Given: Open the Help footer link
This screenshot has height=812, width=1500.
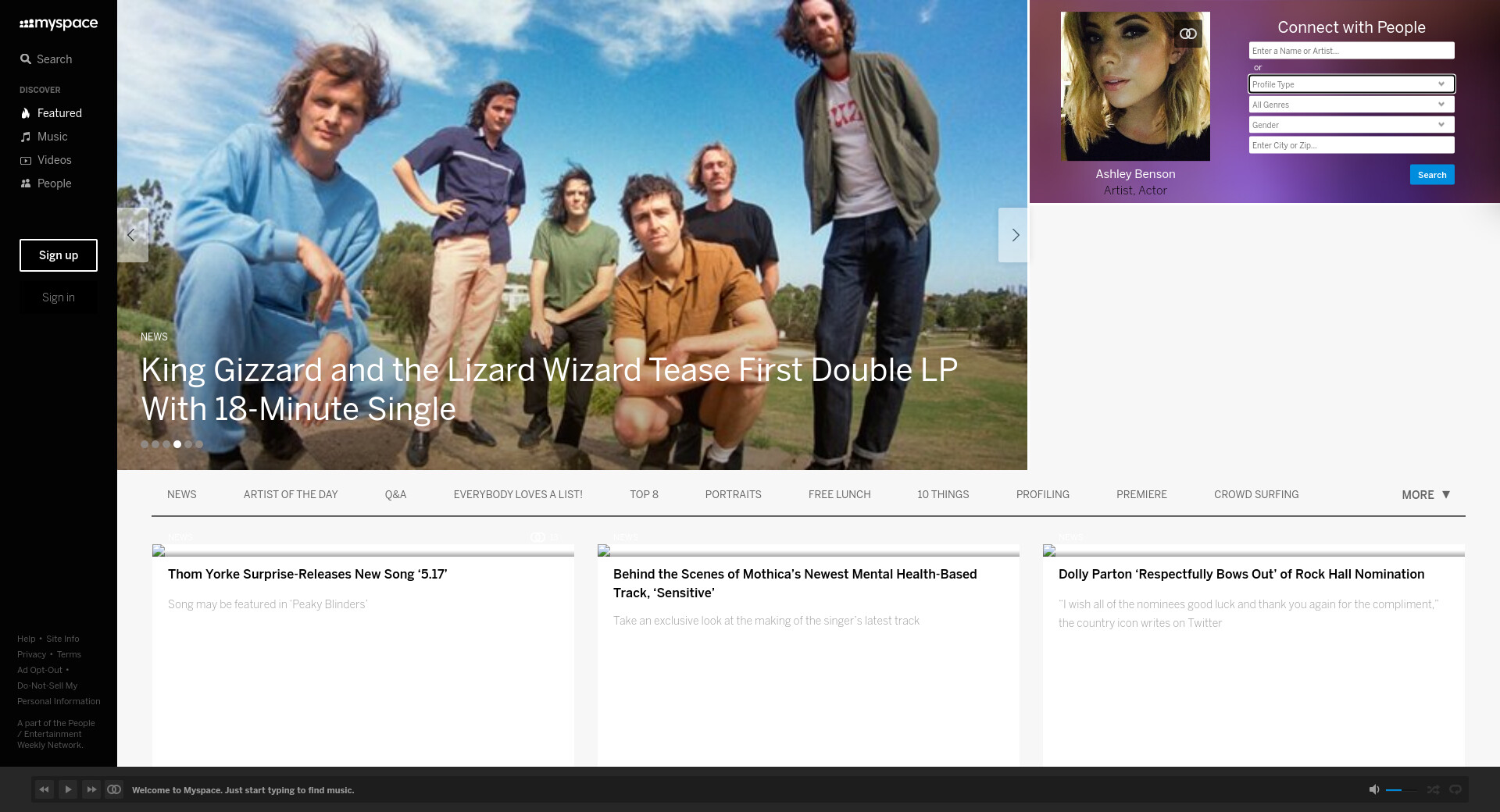Looking at the screenshot, I should coord(27,639).
